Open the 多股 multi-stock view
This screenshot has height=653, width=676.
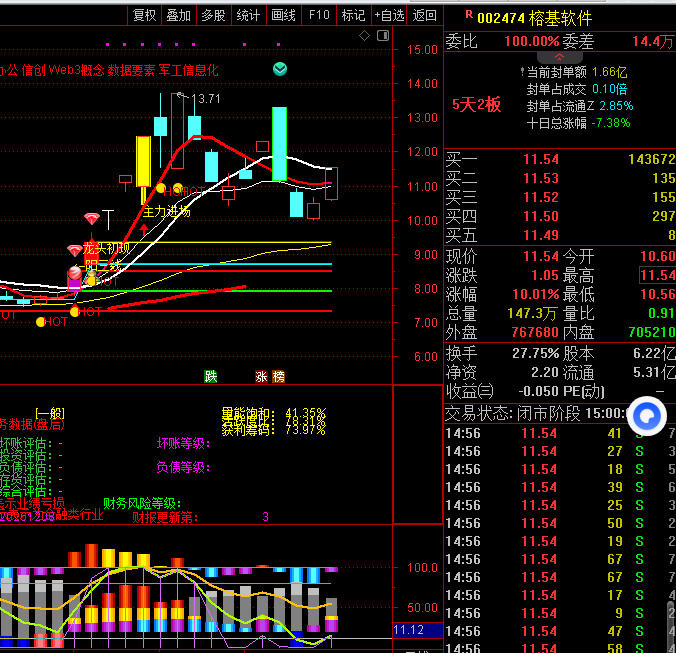pos(213,15)
